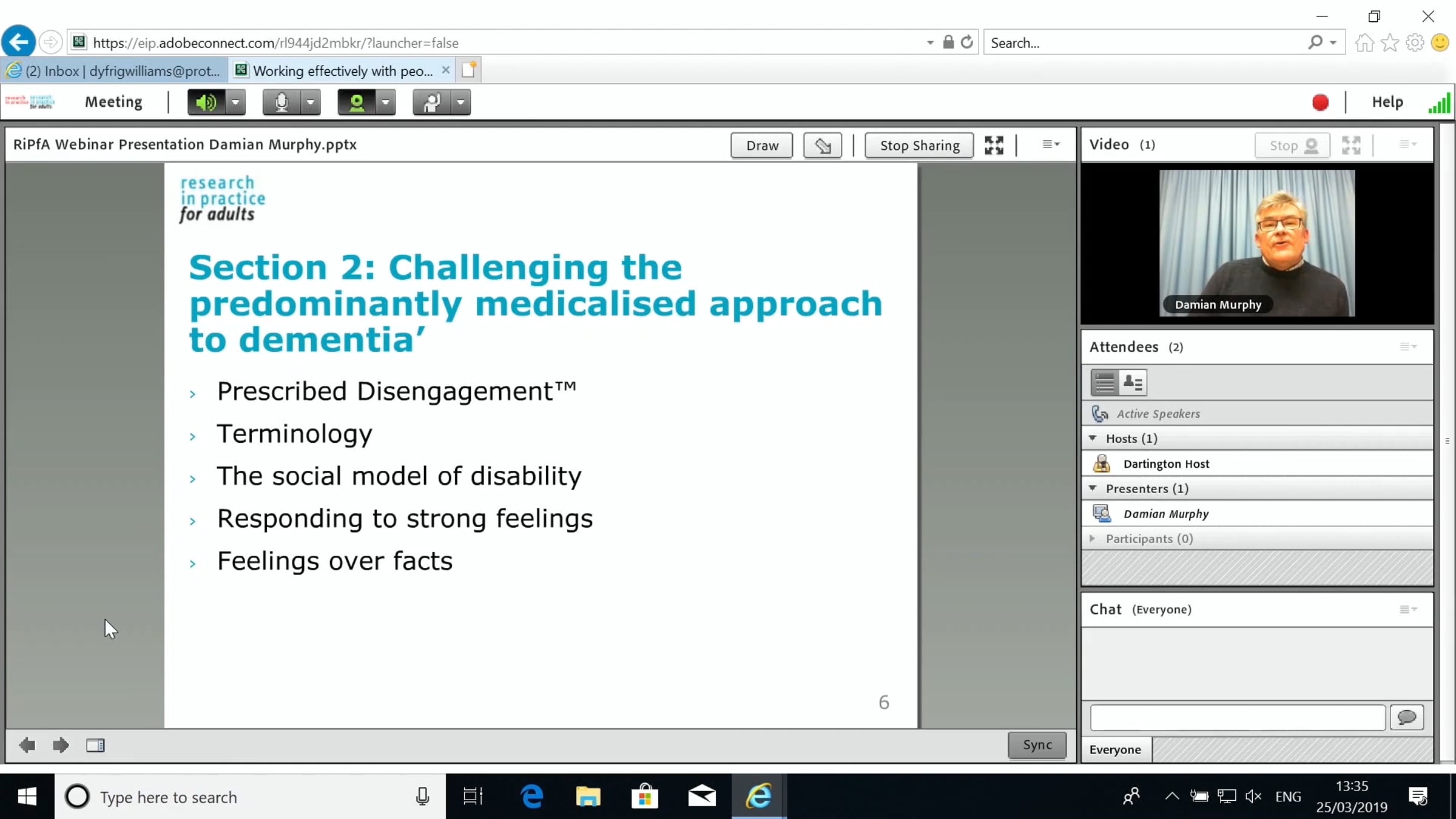Viewport: 1456px width, 819px height.
Task: Collapse the Hosts group
Action: pyautogui.click(x=1093, y=438)
